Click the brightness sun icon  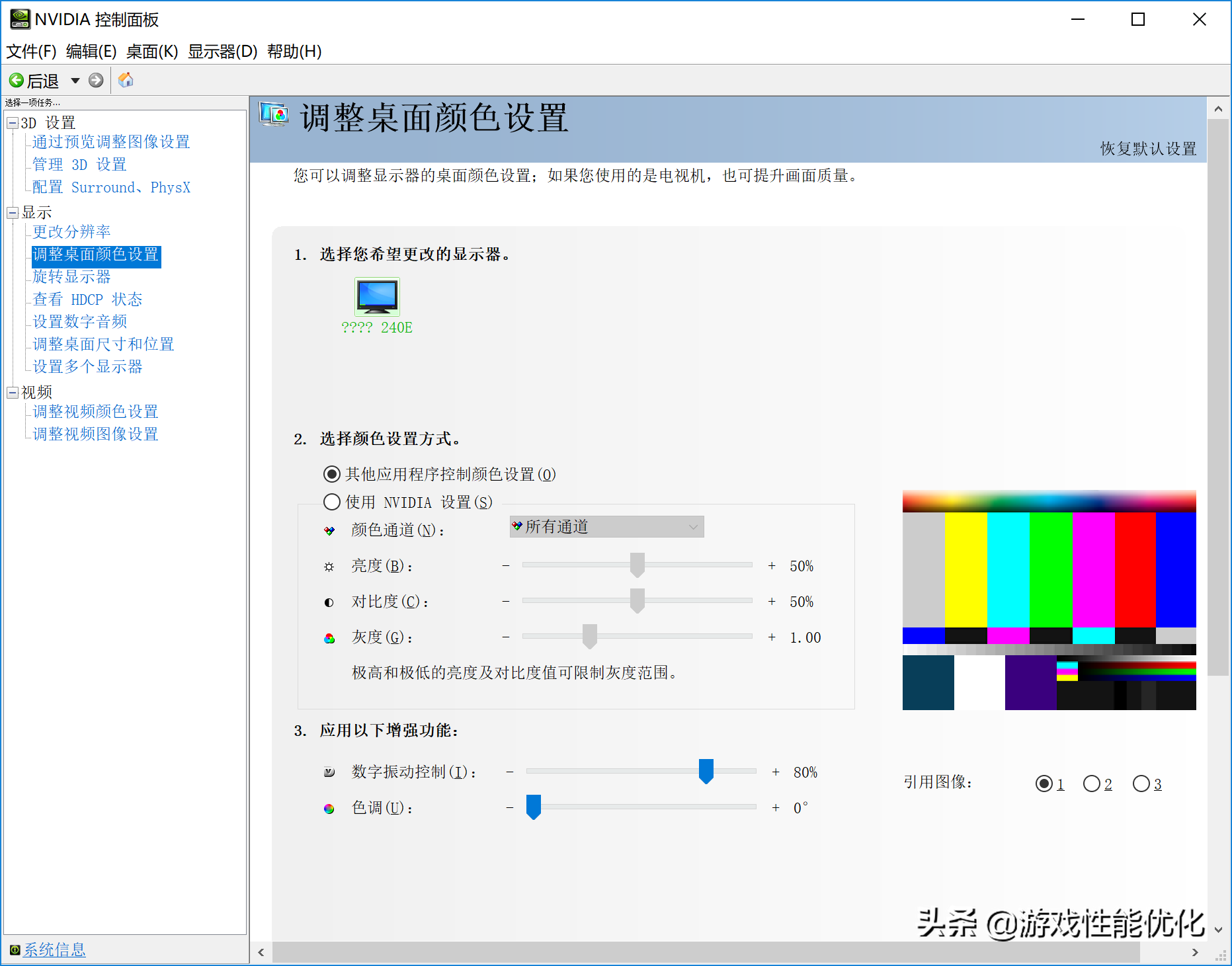[x=329, y=567]
